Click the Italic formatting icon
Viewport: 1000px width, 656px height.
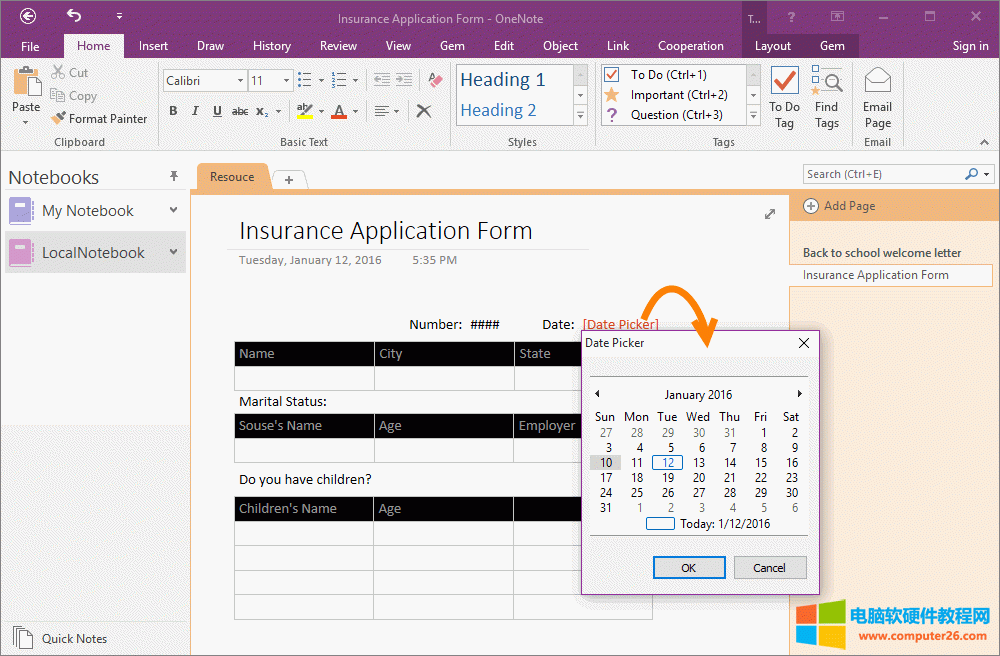click(195, 111)
